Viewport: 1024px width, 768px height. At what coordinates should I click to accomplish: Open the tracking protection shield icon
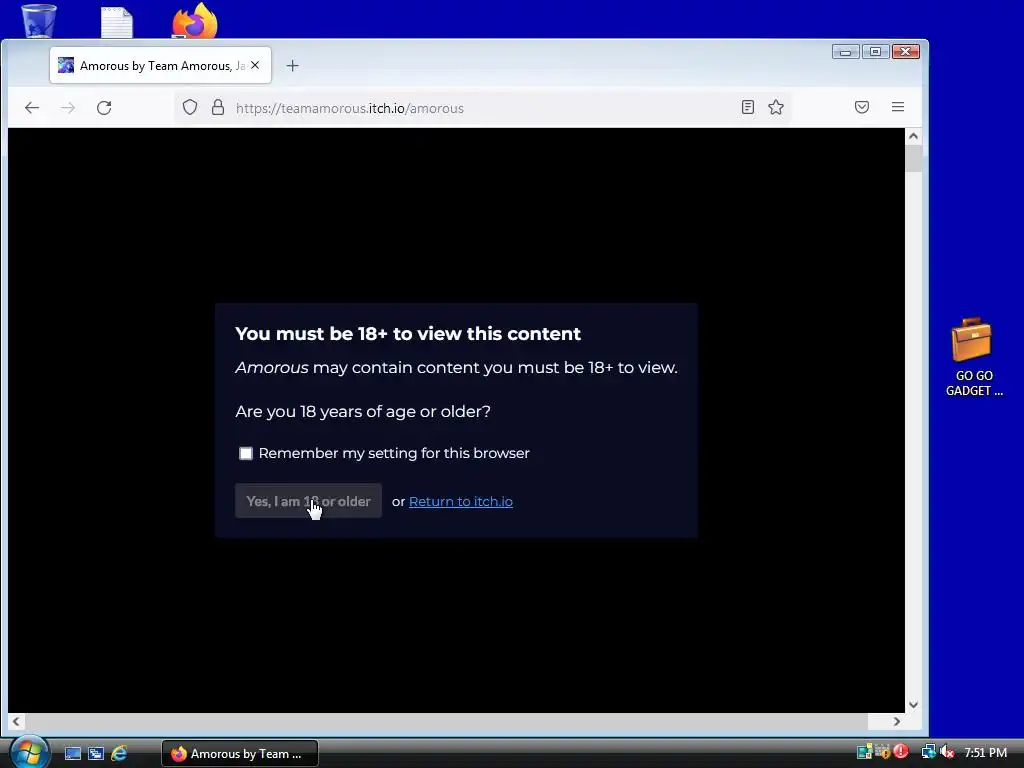[189, 107]
